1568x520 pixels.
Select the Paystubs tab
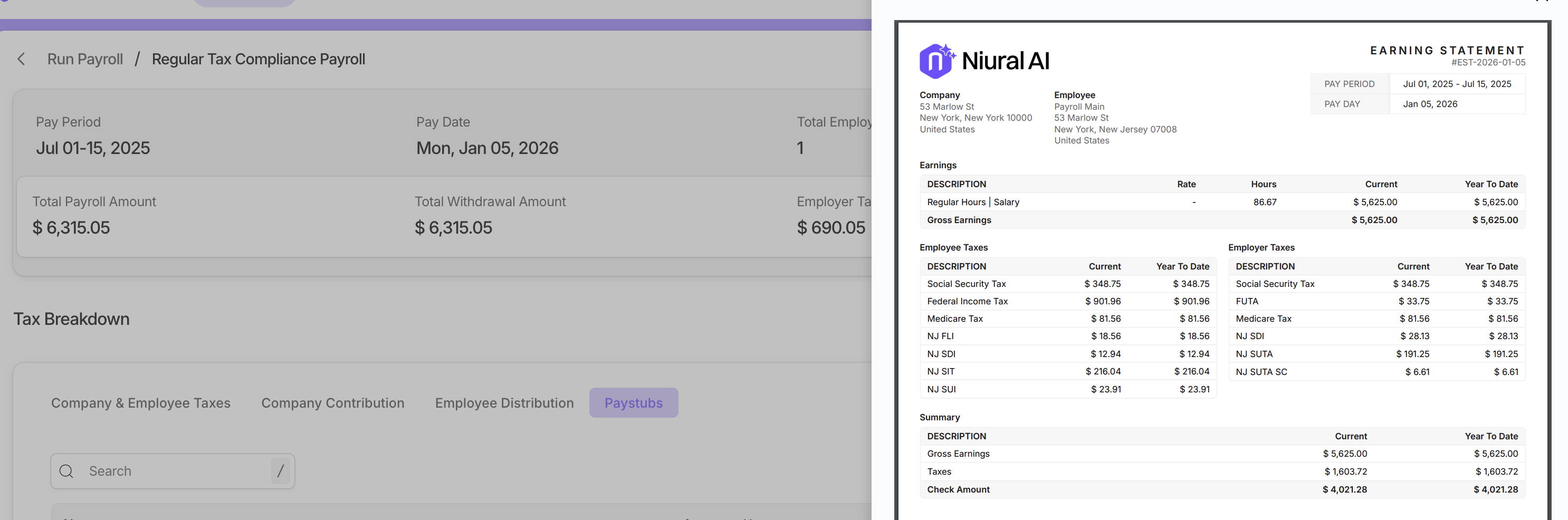[633, 402]
